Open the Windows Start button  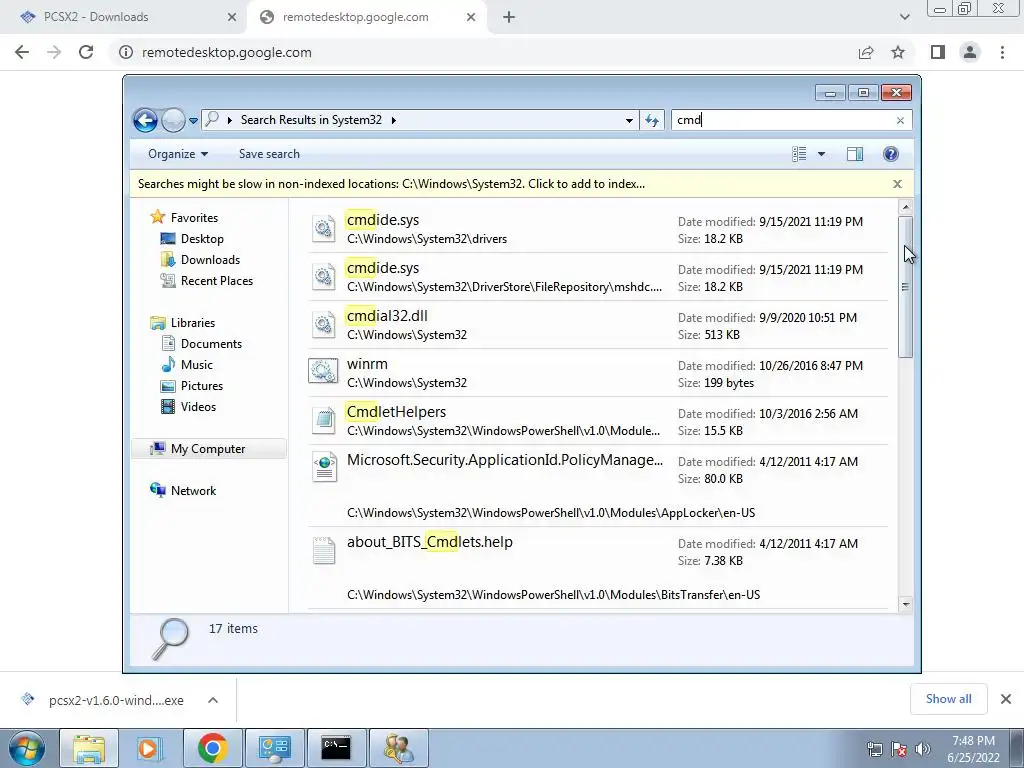pos(26,748)
